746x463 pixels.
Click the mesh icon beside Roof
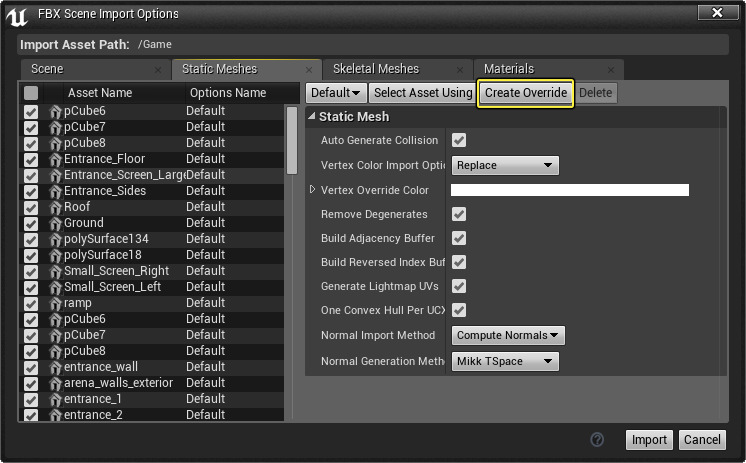pyautogui.click(x=56, y=207)
